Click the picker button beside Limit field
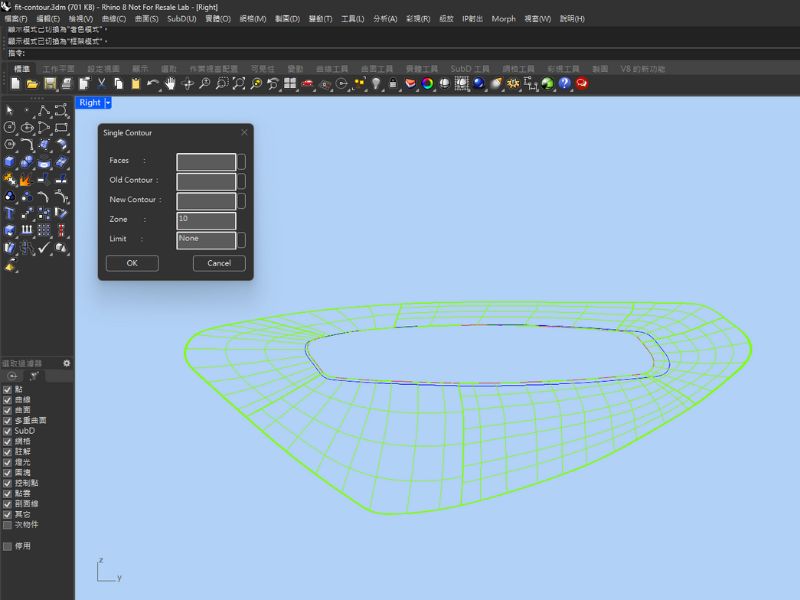This screenshot has height=600, width=800. (x=241, y=240)
